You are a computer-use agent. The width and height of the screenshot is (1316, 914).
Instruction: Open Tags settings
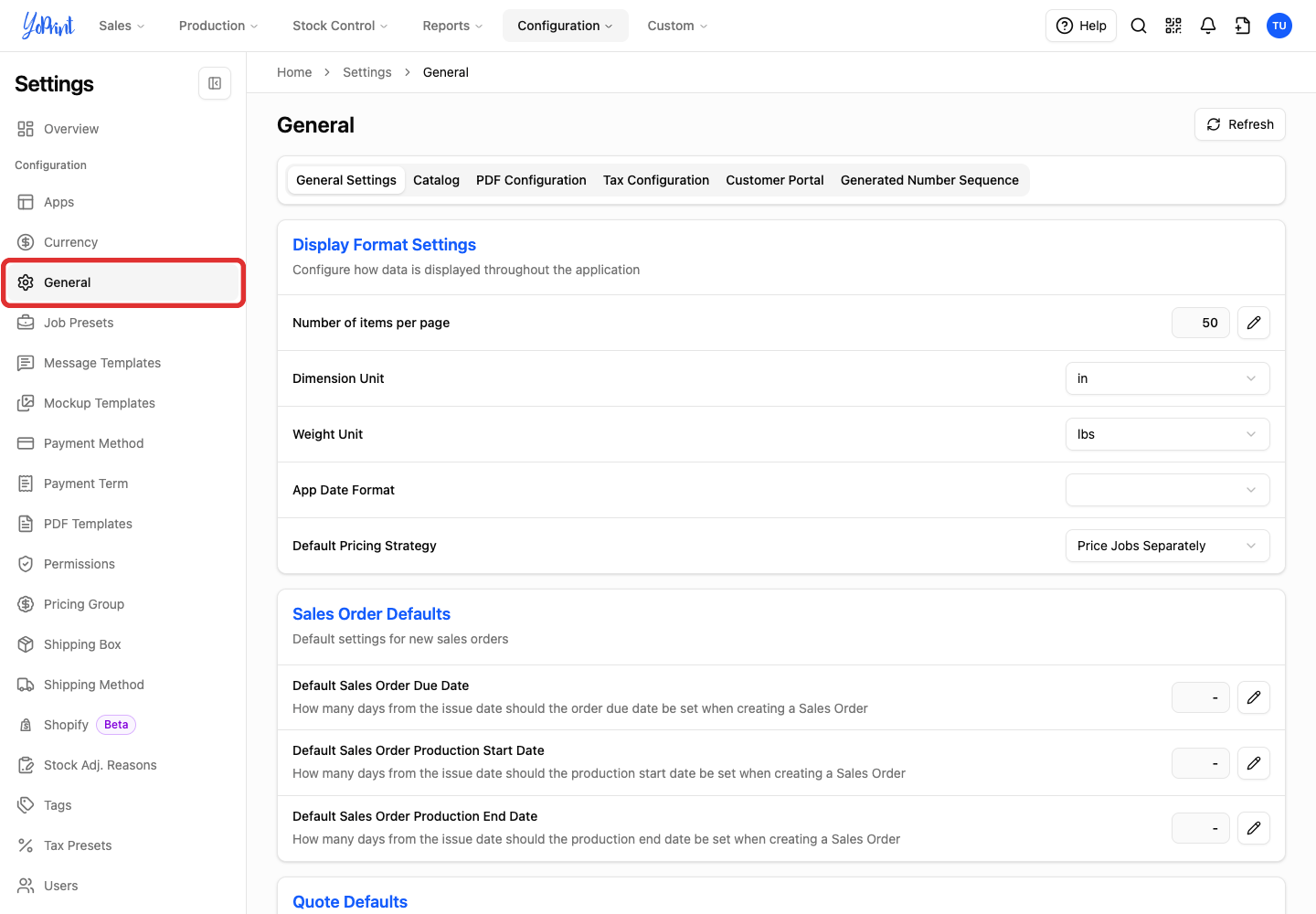[x=123, y=805]
